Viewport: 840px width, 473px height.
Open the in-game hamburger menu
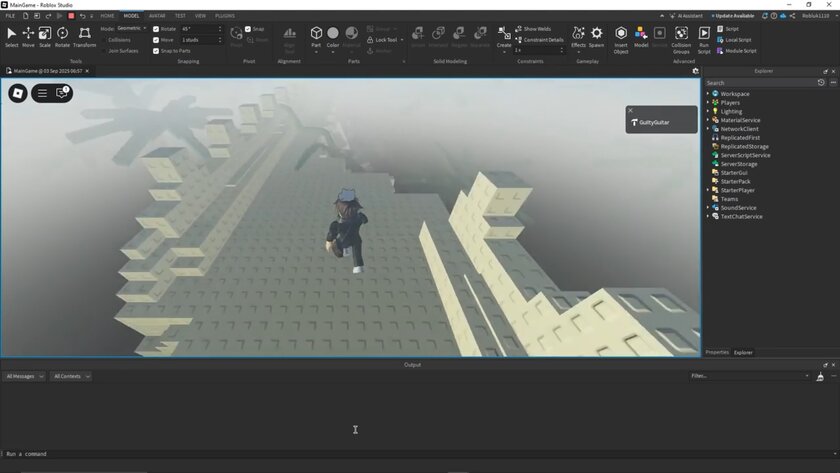tap(42, 93)
